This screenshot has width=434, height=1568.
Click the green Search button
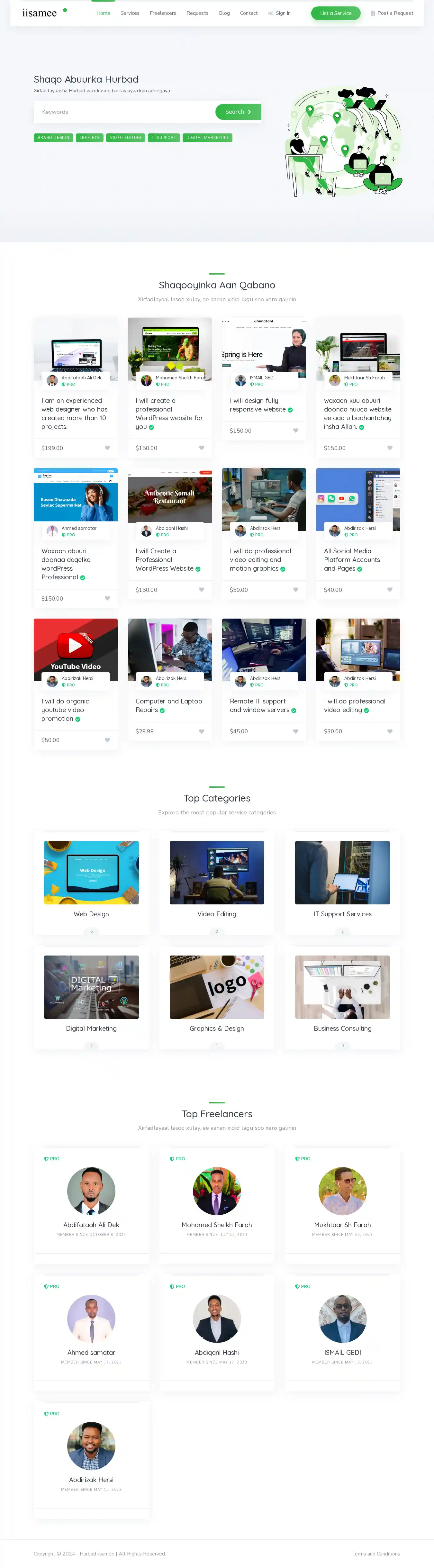[238, 112]
